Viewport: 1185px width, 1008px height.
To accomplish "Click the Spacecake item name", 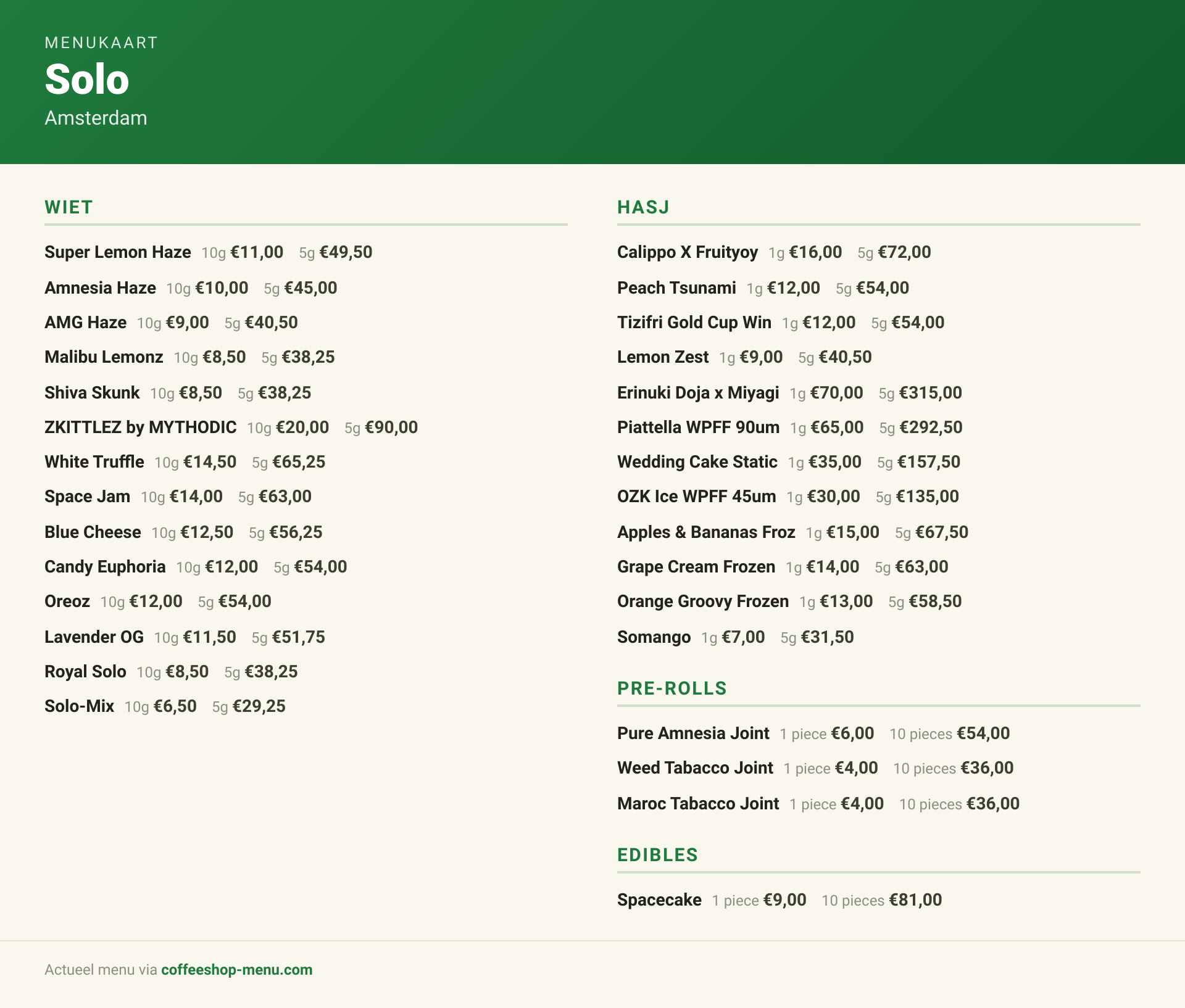I will (659, 900).
